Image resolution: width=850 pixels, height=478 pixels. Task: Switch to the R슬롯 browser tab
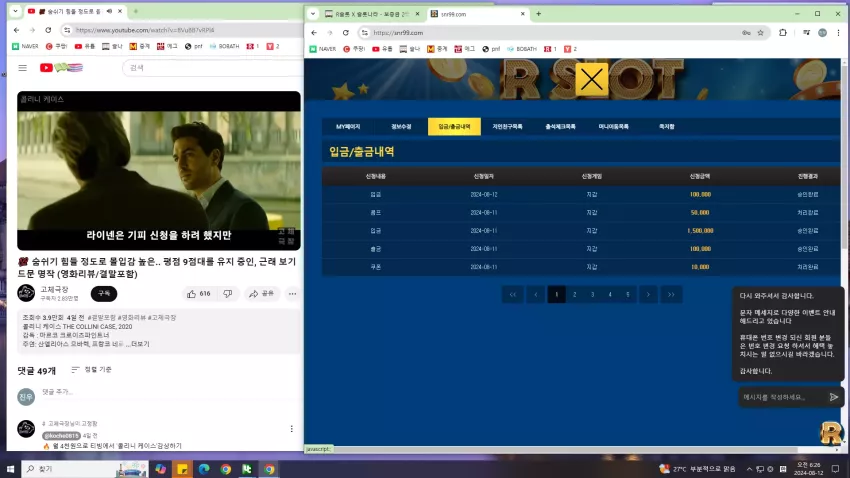(372, 14)
